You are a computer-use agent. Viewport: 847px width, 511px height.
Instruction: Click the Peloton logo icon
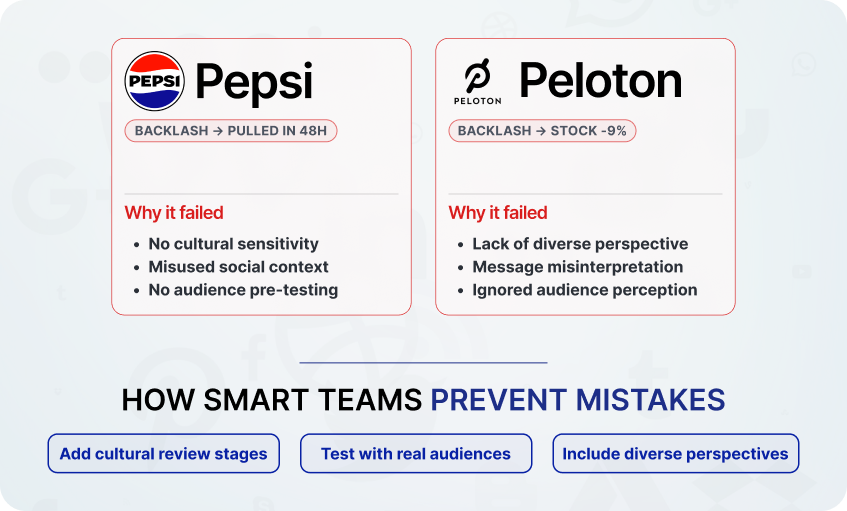coord(477,80)
